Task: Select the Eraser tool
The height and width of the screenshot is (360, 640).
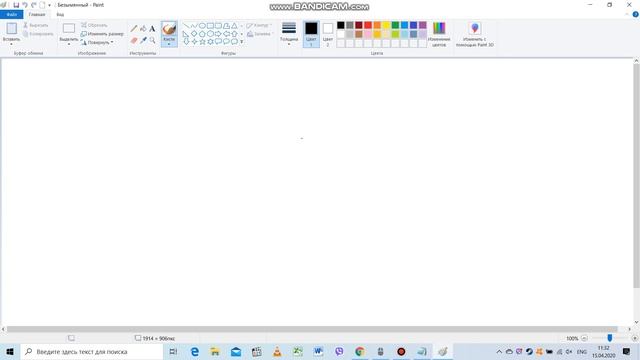Action: click(x=134, y=40)
